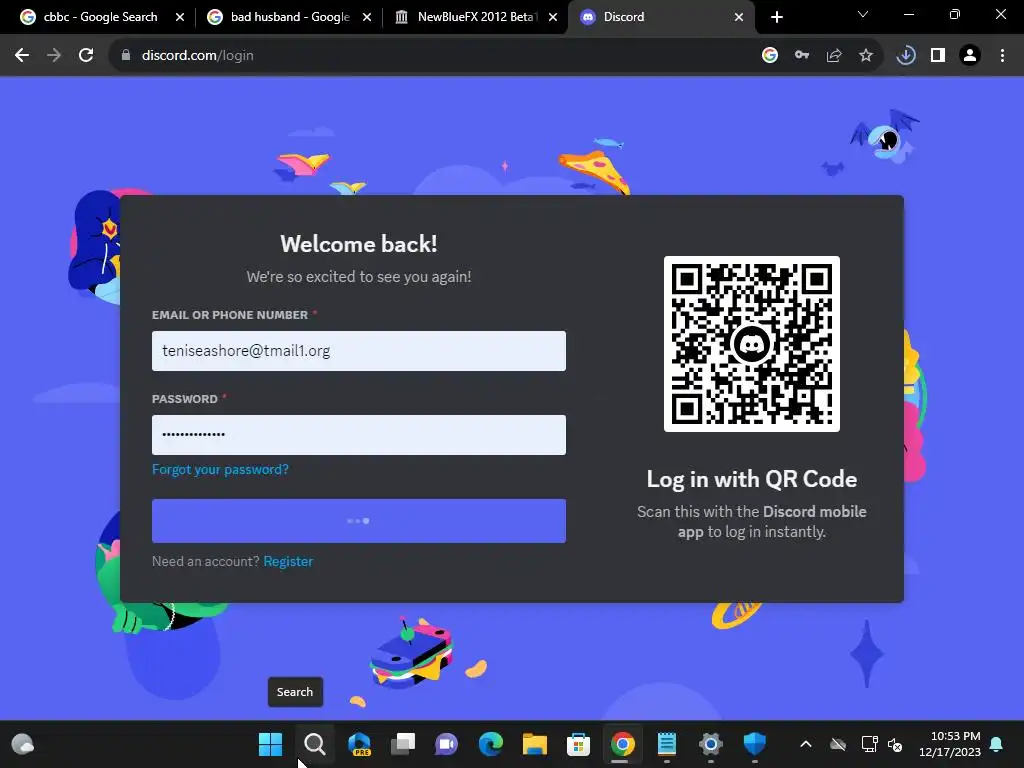This screenshot has width=1024, height=768.
Task: Click the muted volume tray icon
Action: point(895,744)
